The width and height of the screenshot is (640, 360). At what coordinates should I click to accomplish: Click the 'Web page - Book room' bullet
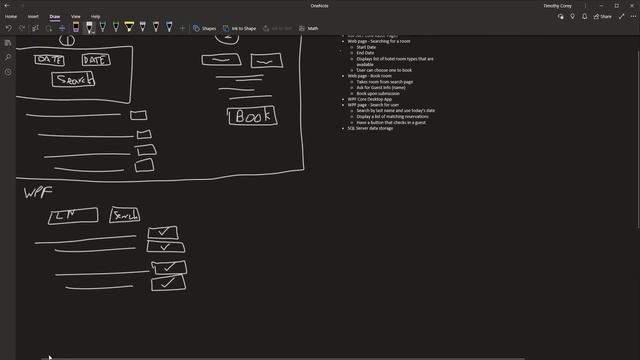coord(369,76)
